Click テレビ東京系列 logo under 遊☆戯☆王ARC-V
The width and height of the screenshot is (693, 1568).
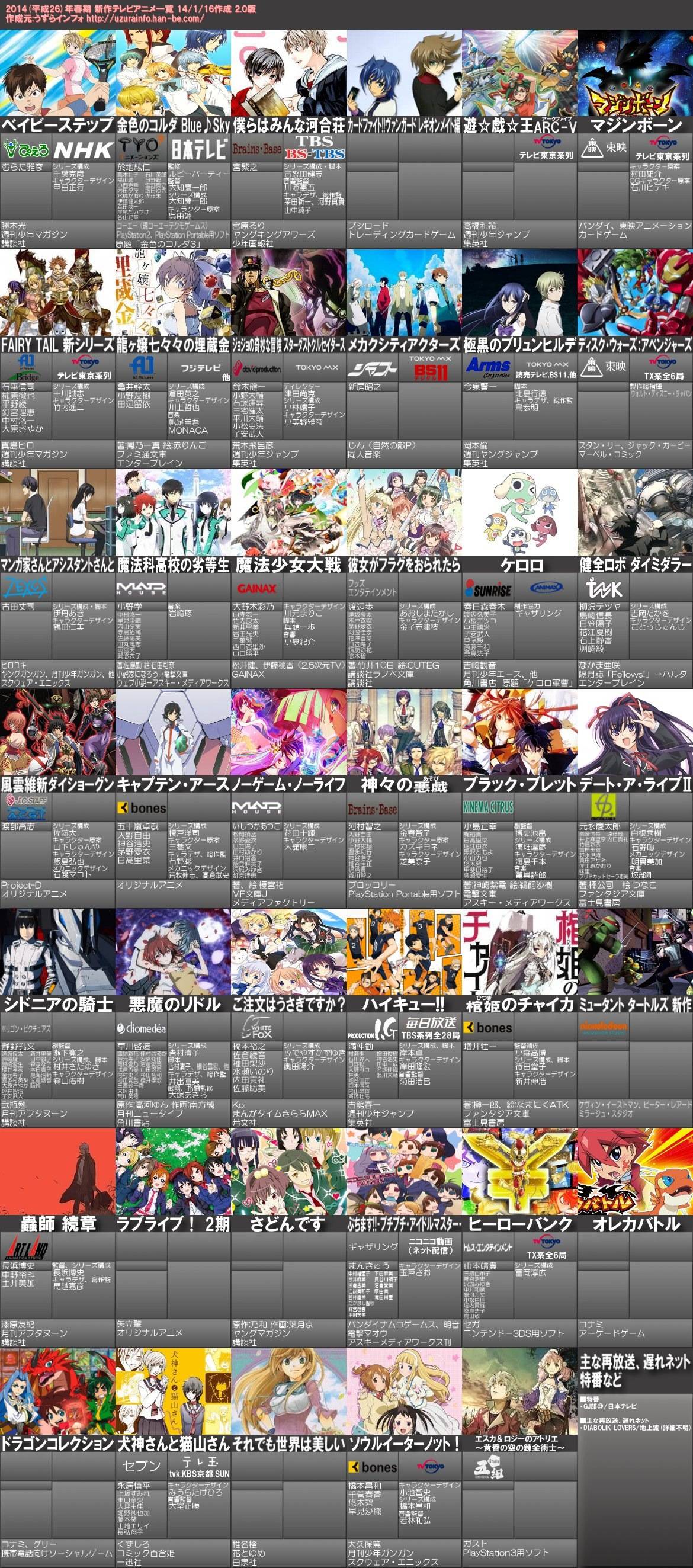546,149
